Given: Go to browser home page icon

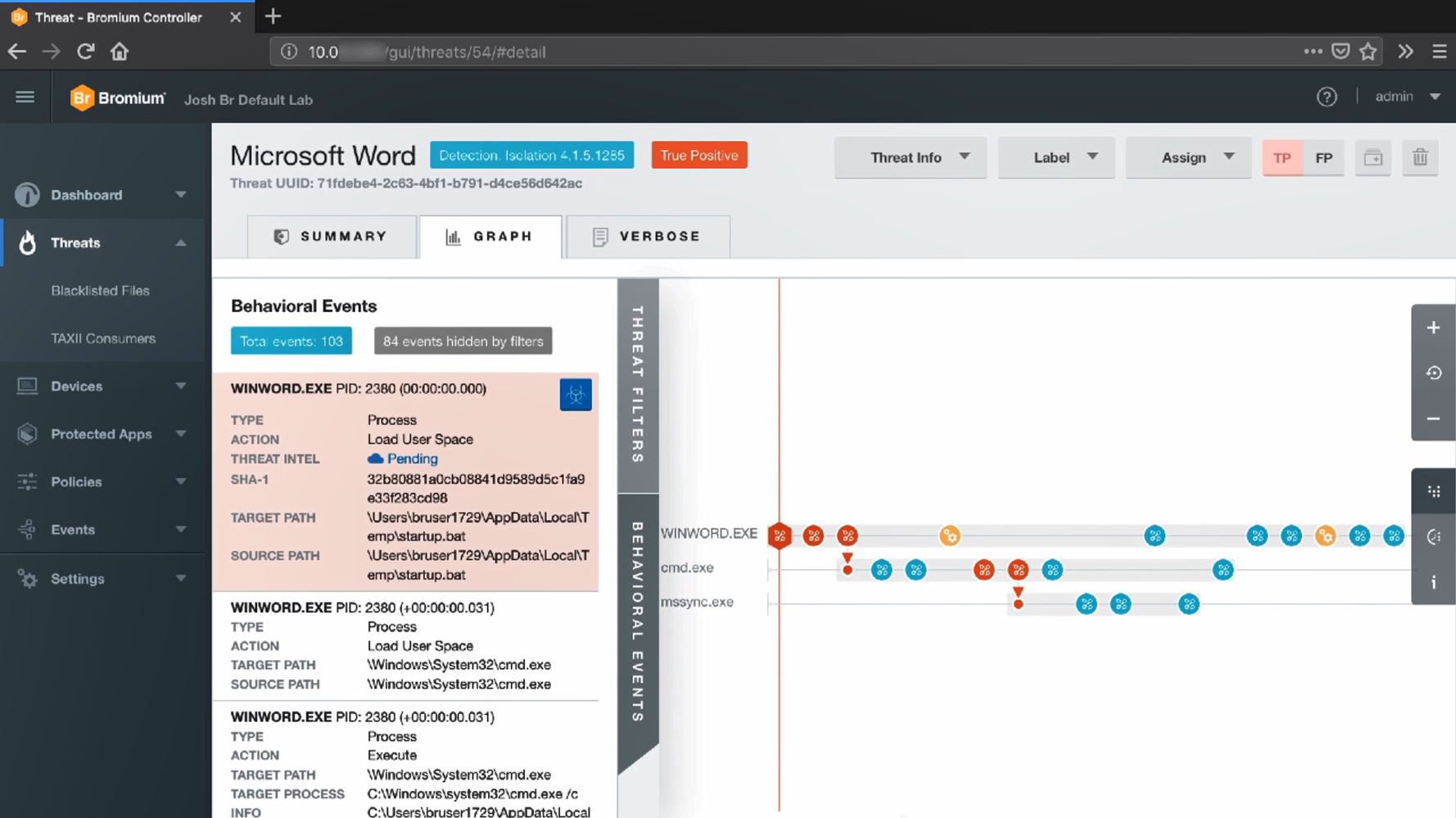Looking at the screenshot, I should [x=120, y=52].
